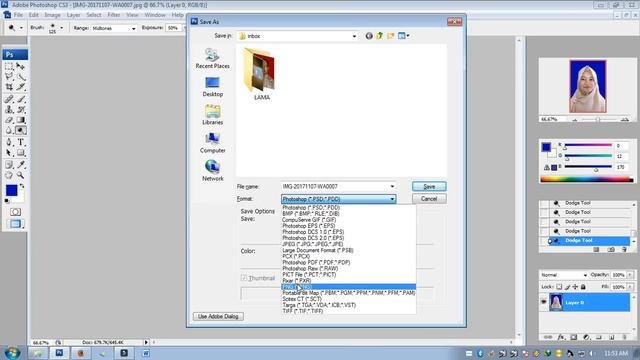Open the File name dropdown arrow

pos(392,187)
